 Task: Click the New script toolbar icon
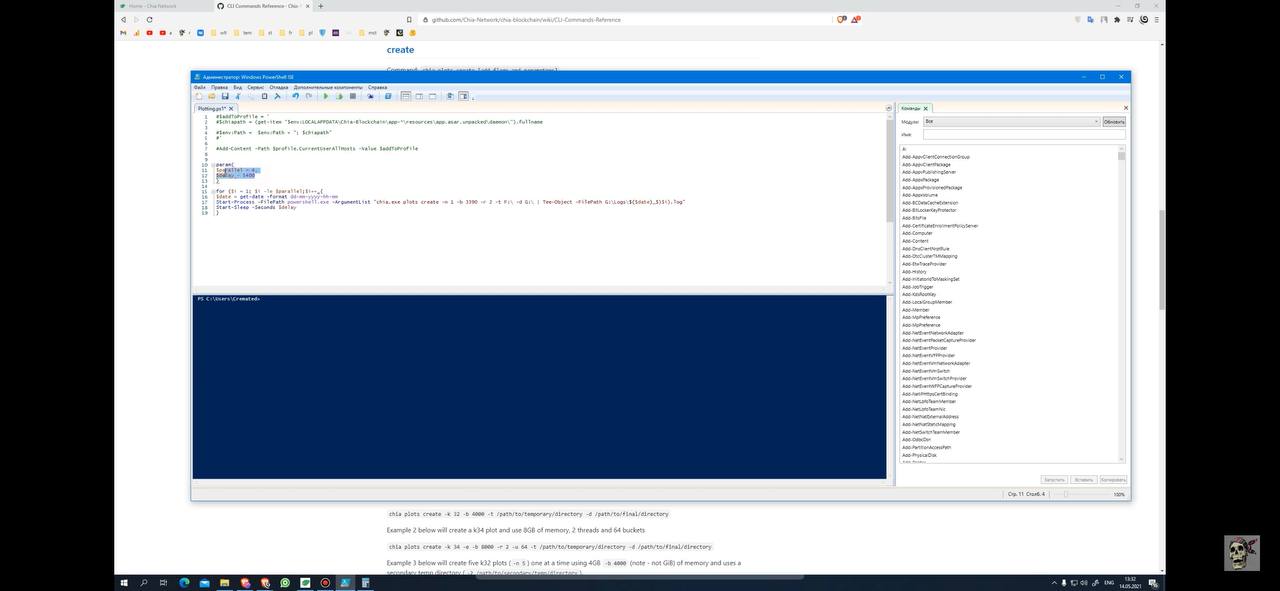point(199,96)
